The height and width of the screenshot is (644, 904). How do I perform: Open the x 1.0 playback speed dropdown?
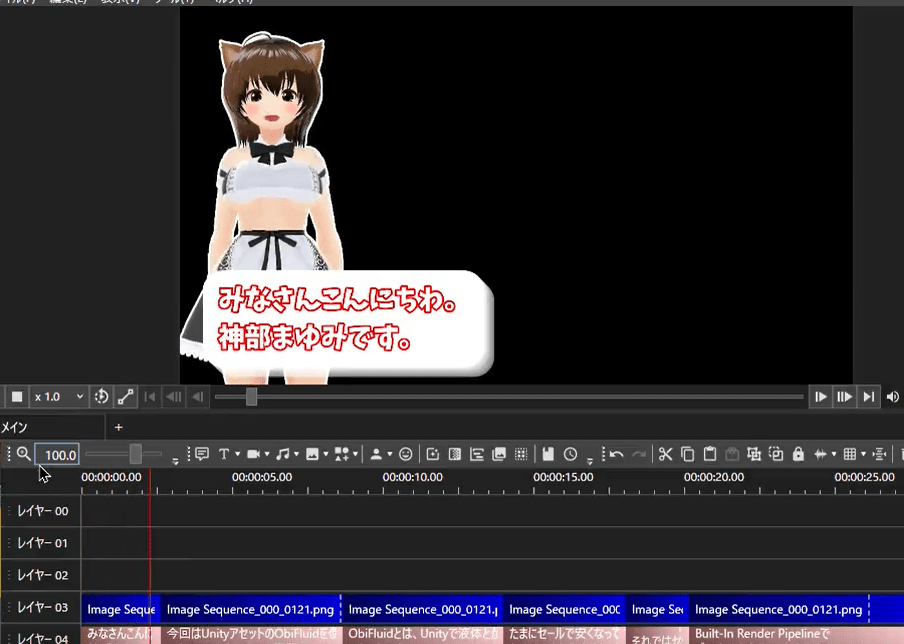pyautogui.click(x=59, y=397)
